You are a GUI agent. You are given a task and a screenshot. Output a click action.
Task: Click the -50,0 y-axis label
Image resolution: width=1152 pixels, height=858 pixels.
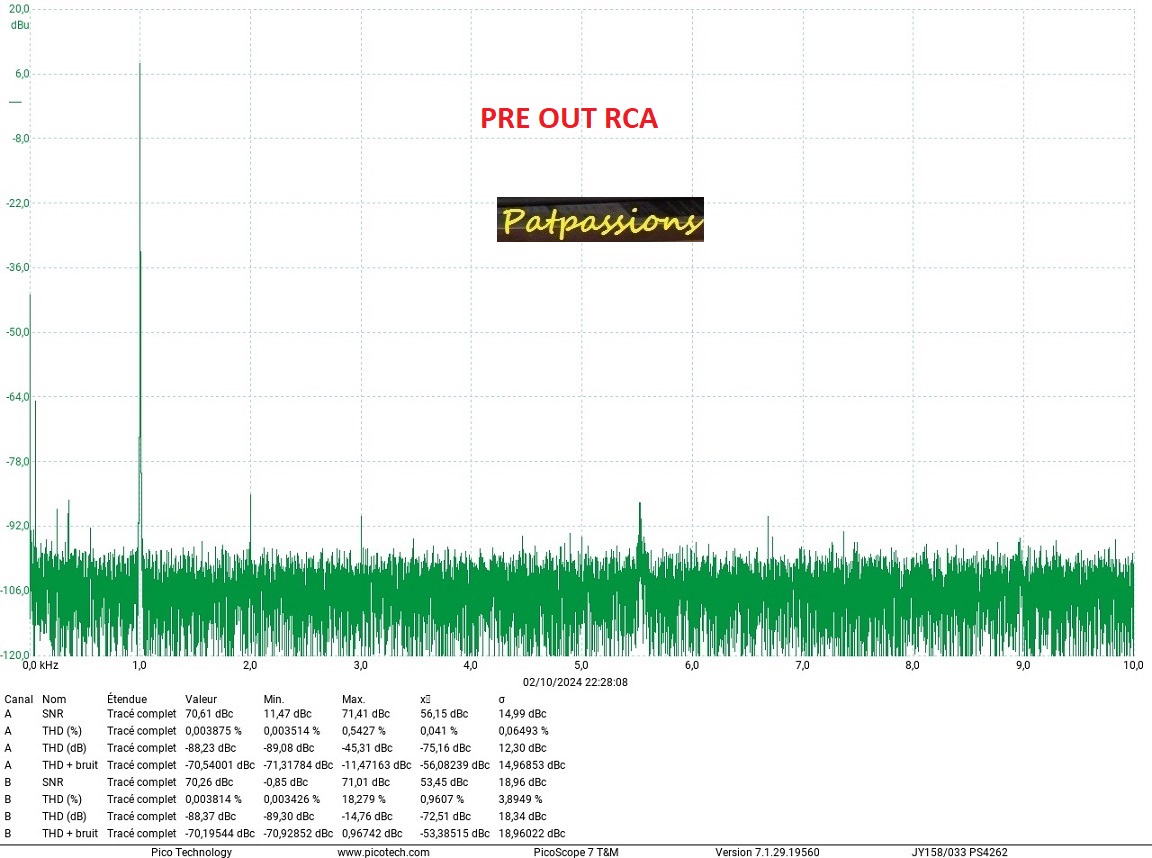point(20,332)
